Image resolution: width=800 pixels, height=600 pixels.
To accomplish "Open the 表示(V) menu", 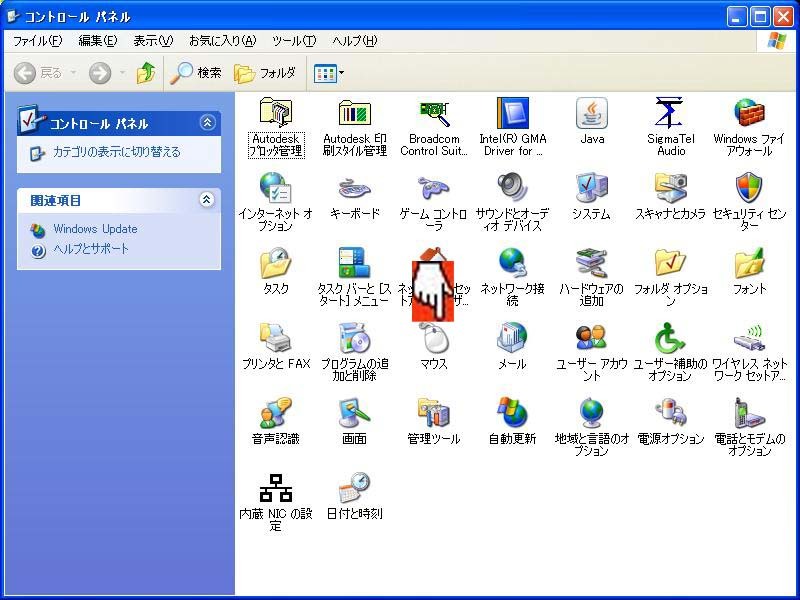I will pos(153,41).
